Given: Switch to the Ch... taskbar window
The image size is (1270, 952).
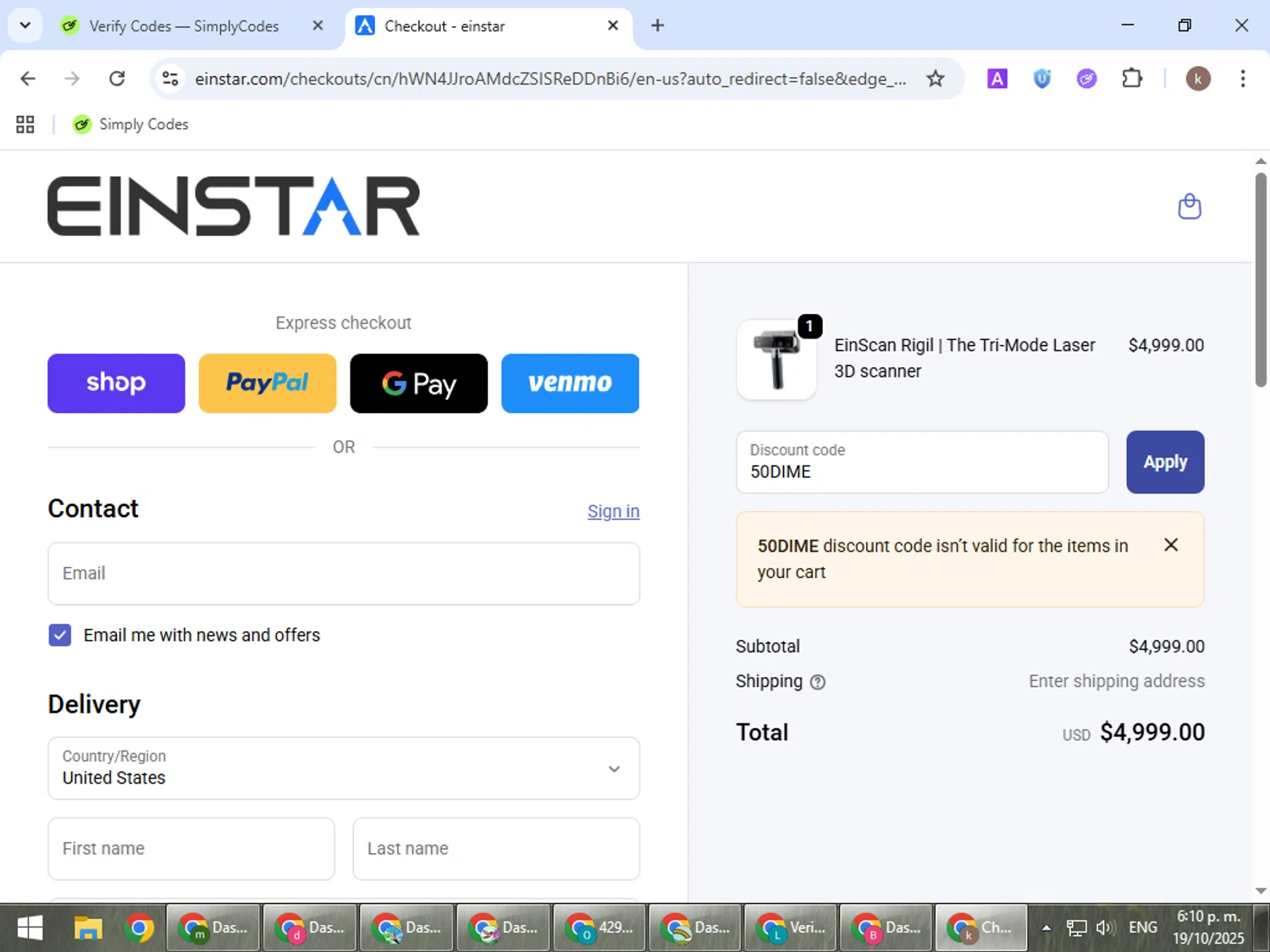Looking at the screenshot, I should tap(981, 928).
